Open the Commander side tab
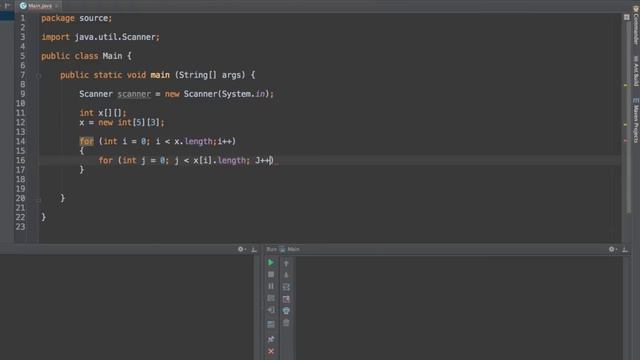 pyautogui.click(x=636, y=24)
